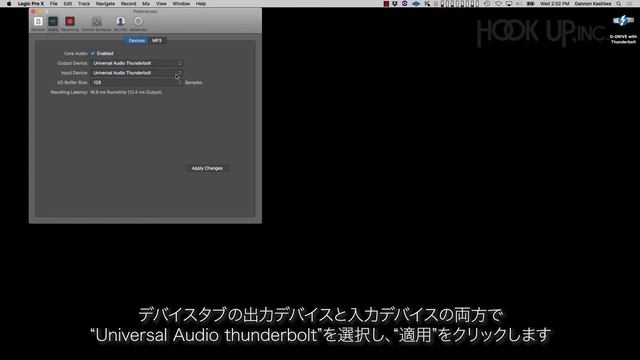Open the I/O Buffer Size dropdown
The width and height of the screenshot is (640, 360).
point(136,82)
